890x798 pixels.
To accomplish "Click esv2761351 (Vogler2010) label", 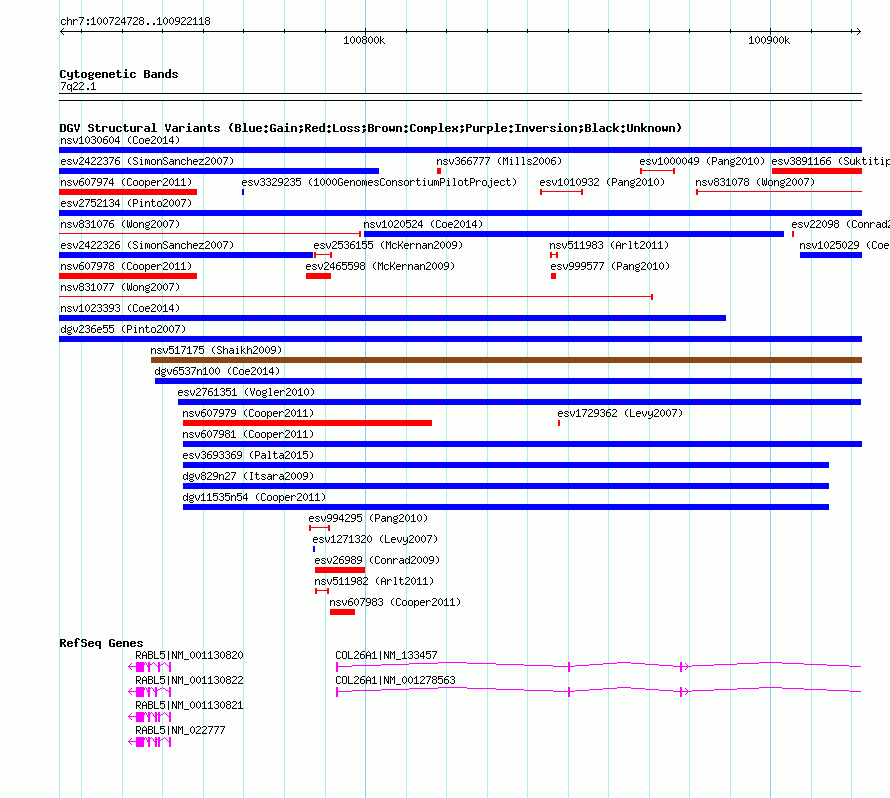I will click(x=246, y=392).
